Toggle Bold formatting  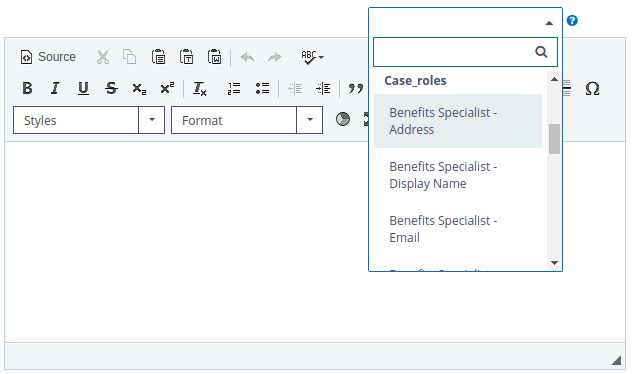coord(27,88)
